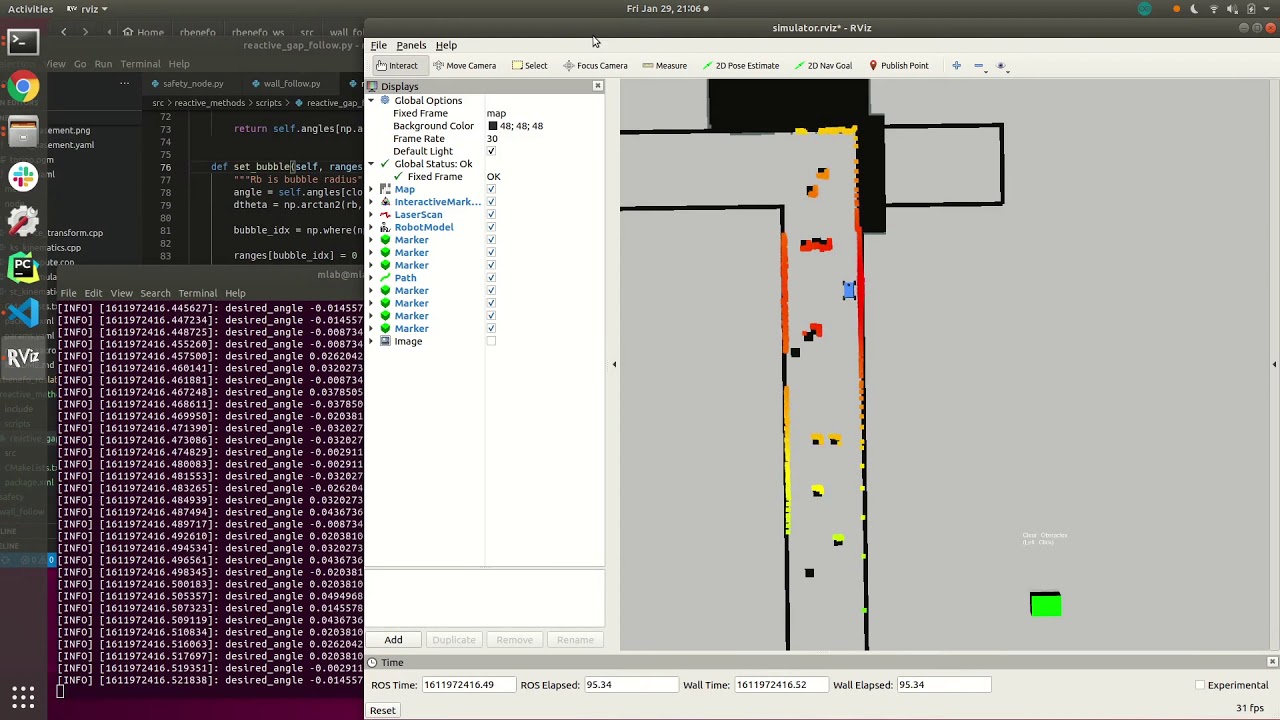Collapse the Global Options section

tap(371, 101)
